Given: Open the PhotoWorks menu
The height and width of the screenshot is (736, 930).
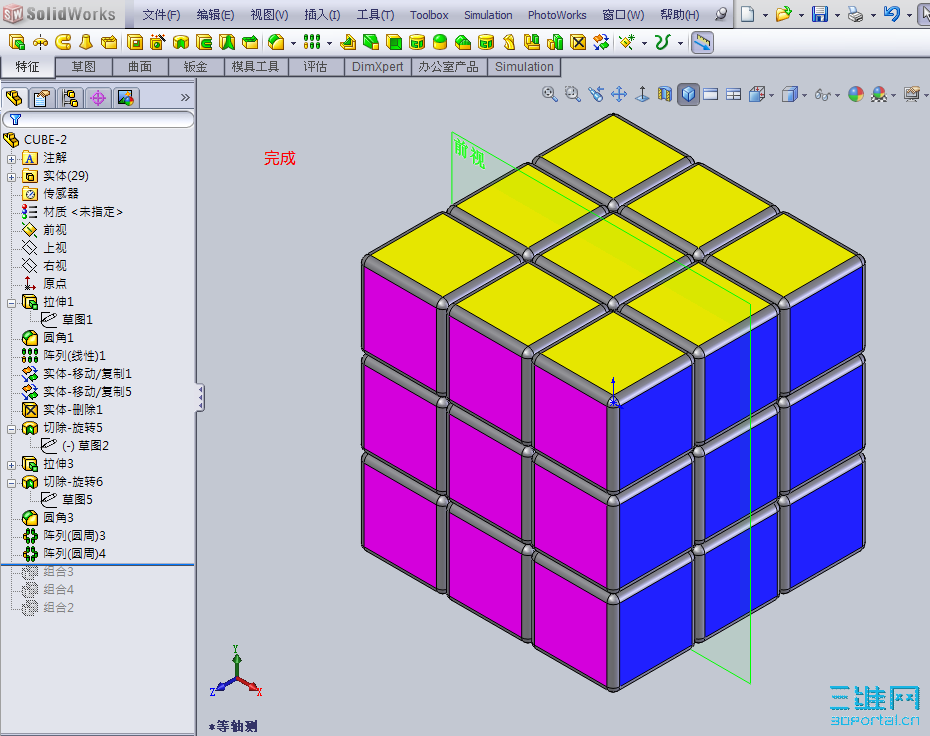Looking at the screenshot, I should click(557, 15).
